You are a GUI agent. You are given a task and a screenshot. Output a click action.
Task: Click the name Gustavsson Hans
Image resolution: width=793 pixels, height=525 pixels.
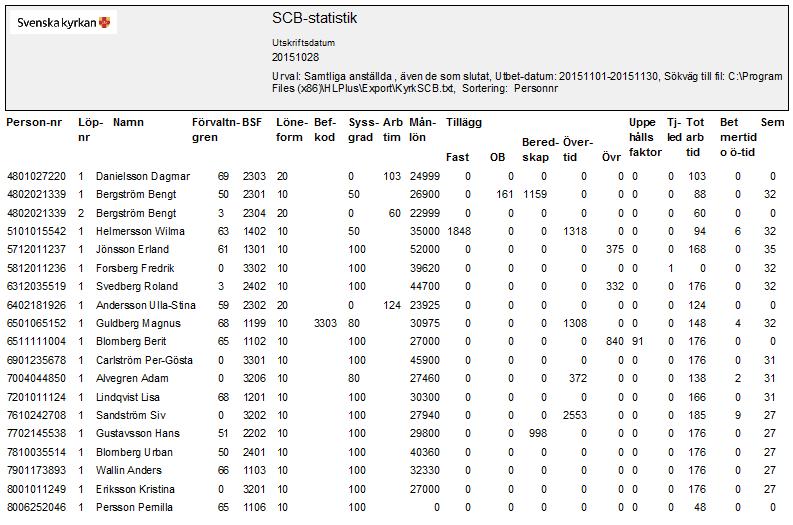pyautogui.click(x=138, y=433)
